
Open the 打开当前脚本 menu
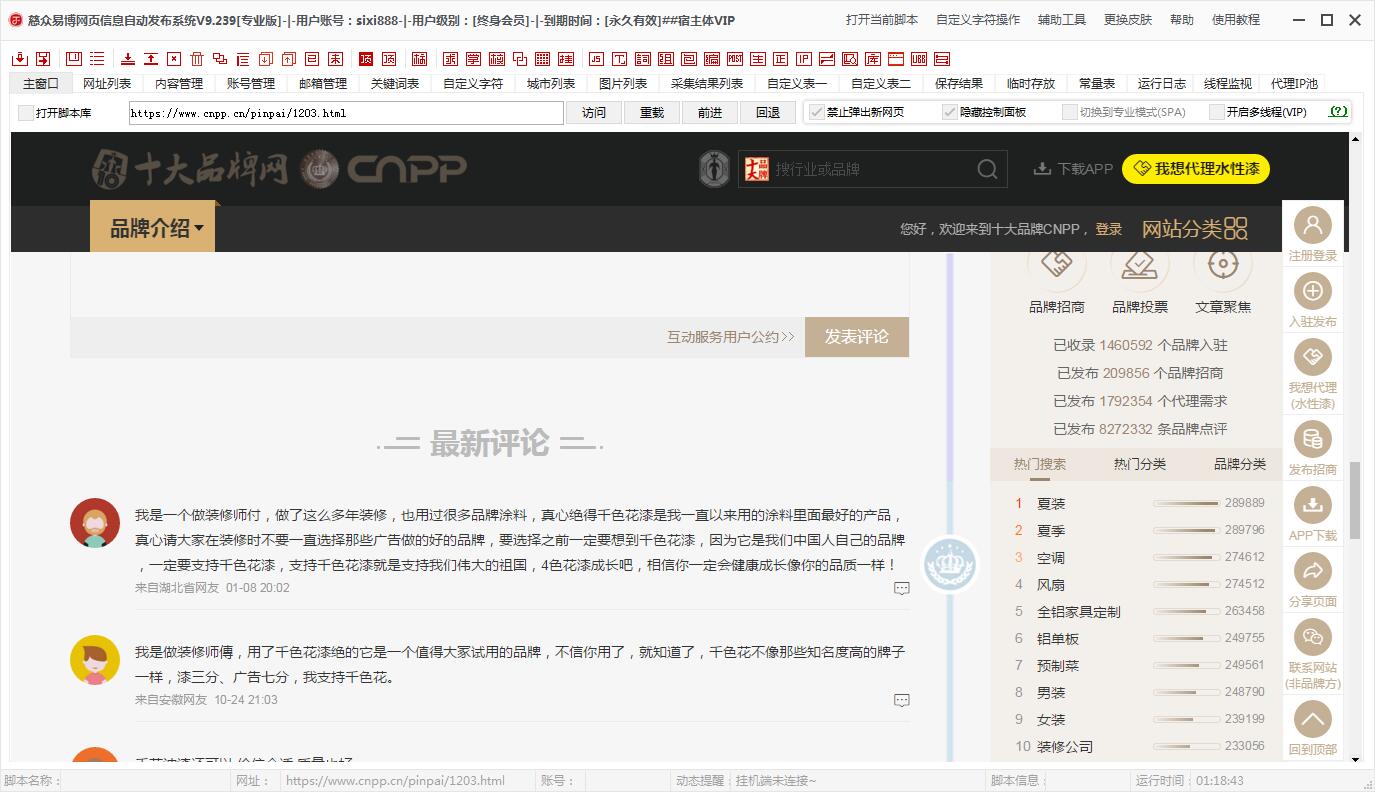tap(882, 20)
